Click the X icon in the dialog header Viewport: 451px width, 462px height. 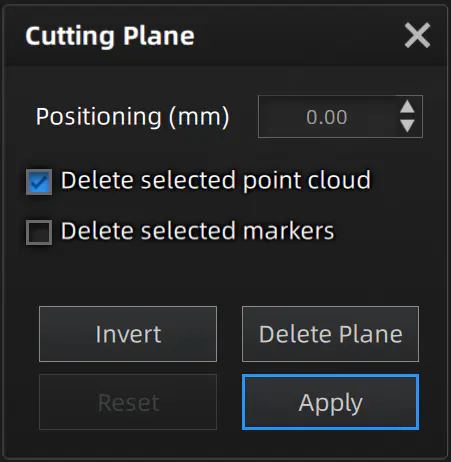coord(417,35)
